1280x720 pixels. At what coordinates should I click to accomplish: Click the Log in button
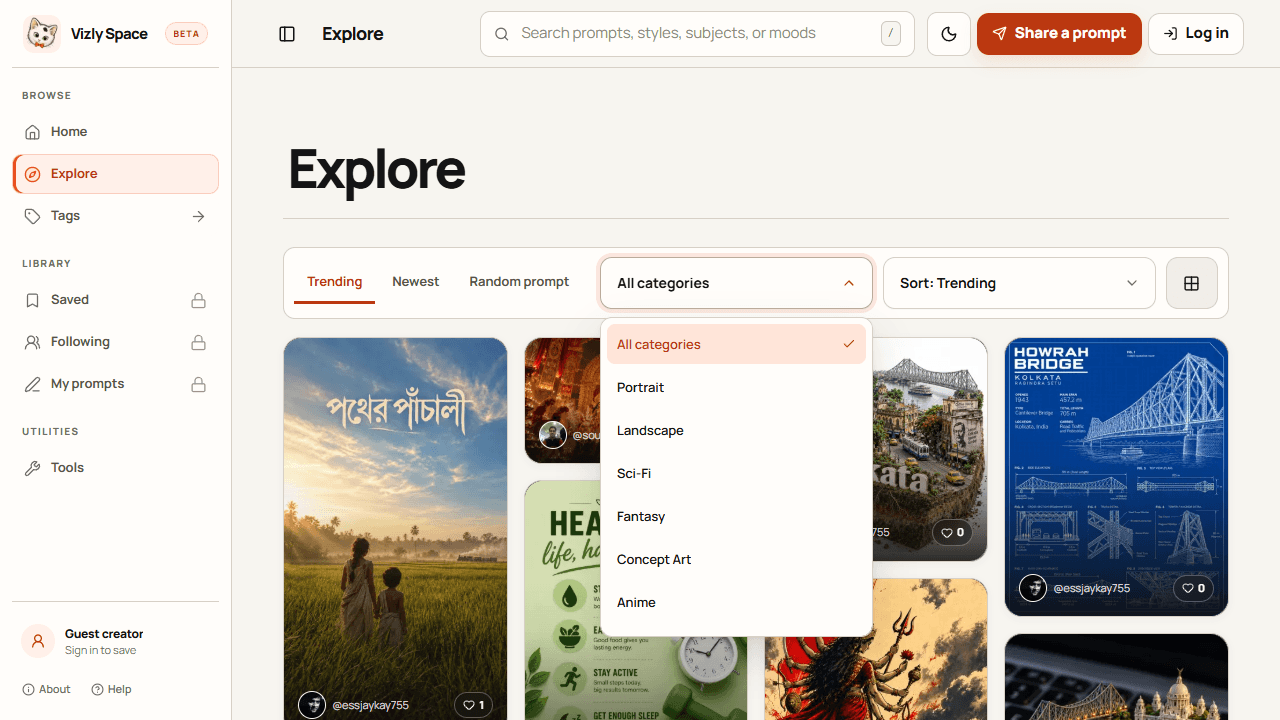(1196, 34)
